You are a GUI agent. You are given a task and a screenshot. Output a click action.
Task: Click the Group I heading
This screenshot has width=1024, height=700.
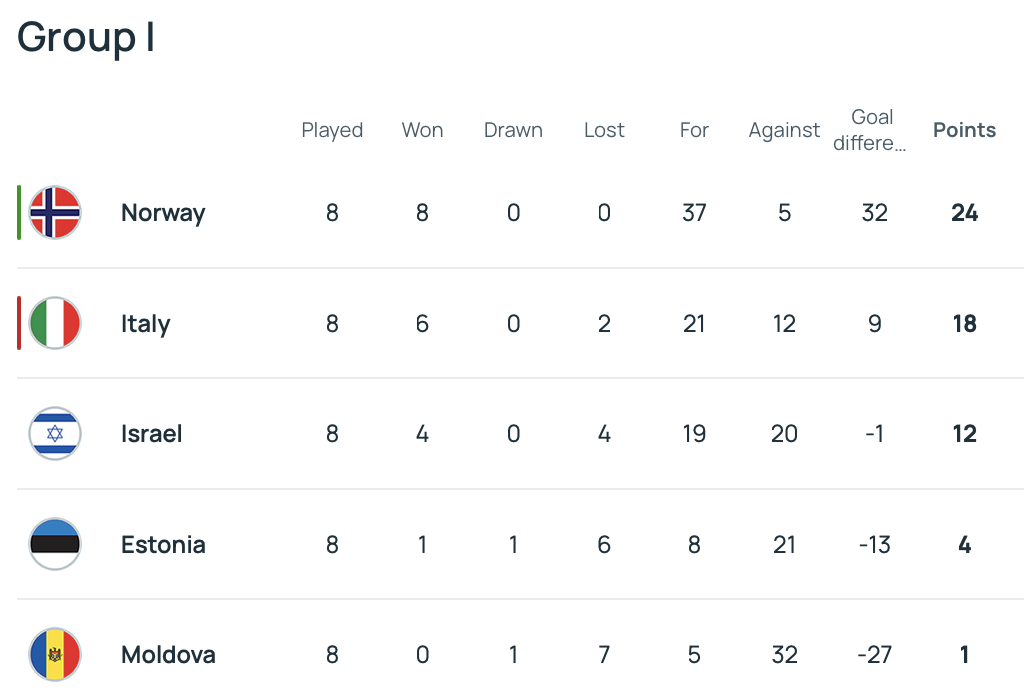click(86, 38)
